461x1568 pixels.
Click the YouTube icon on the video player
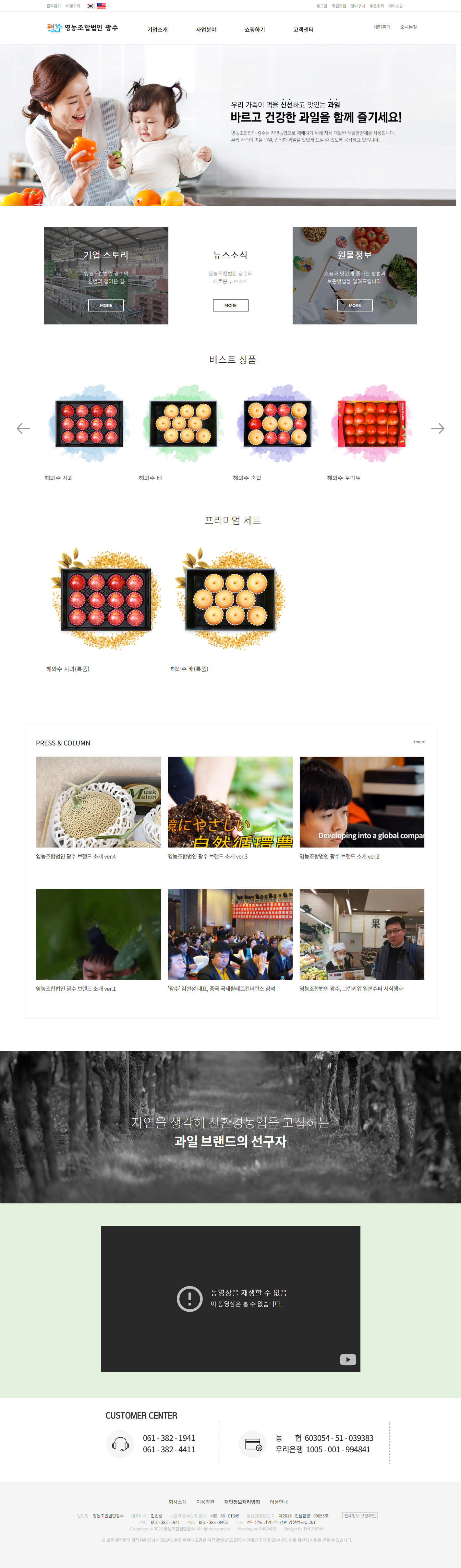(348, 1359)
